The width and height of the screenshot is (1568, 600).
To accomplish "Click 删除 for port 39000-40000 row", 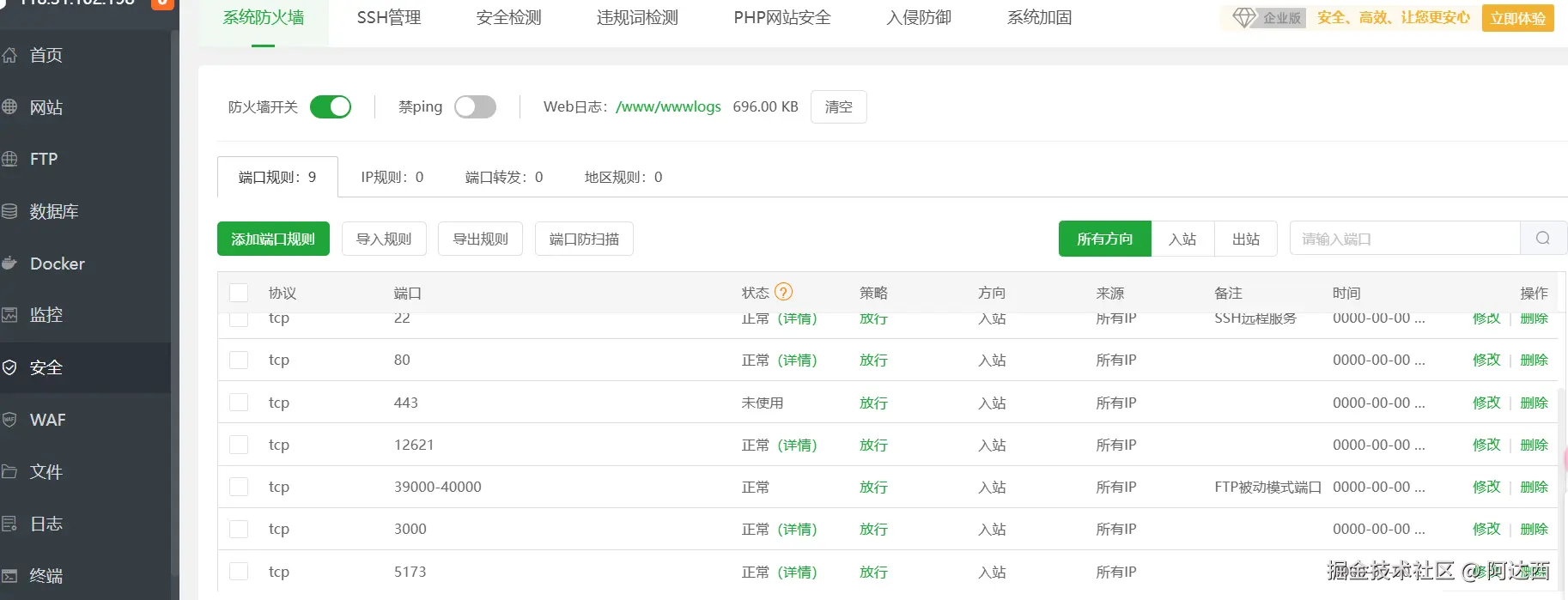I will coord(1534,487).
